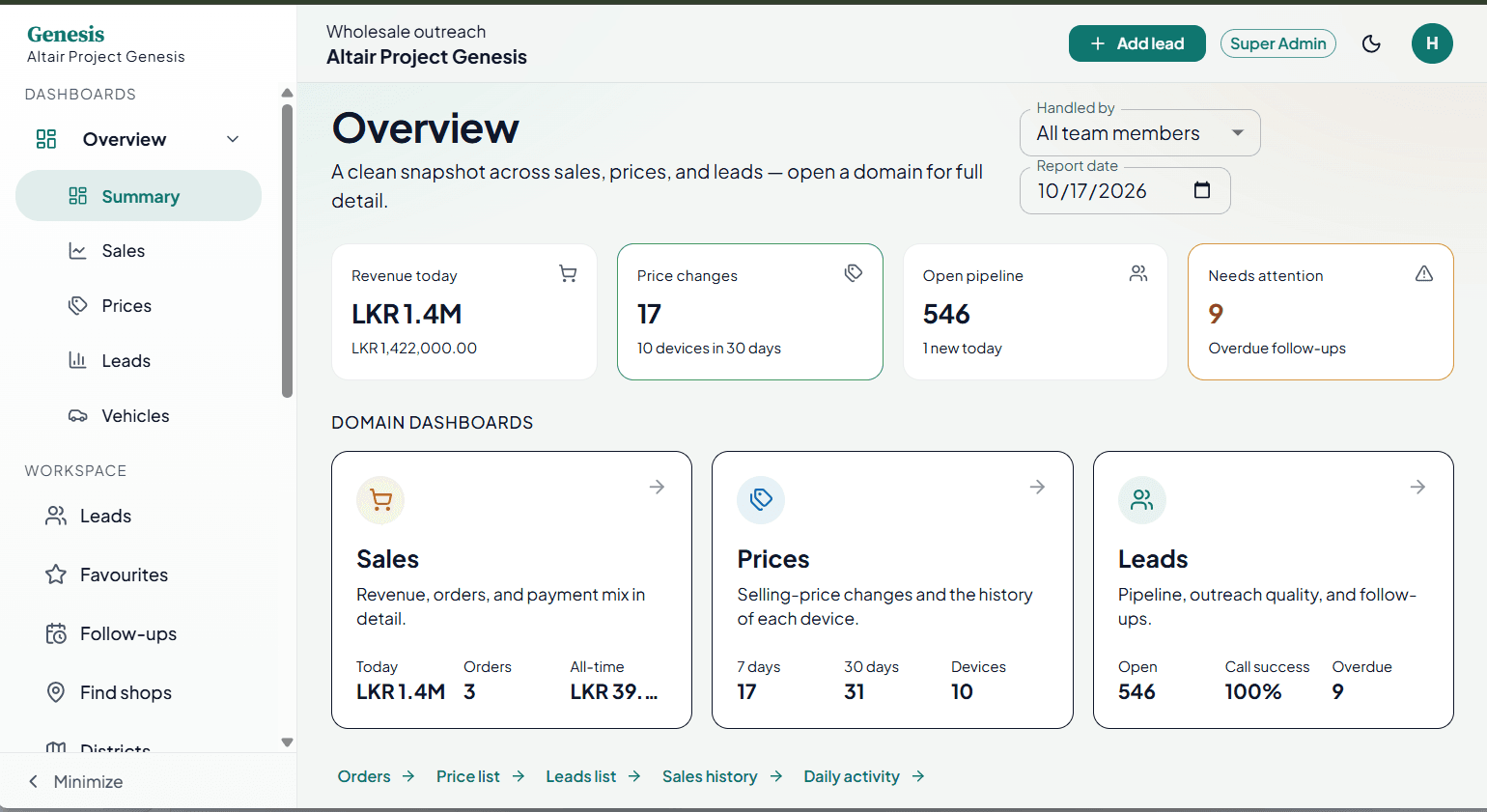The width and height of the screenshot is (1487, 812).
Task: Click the Find shops map pin icon
Action: [x=56, y=693]
